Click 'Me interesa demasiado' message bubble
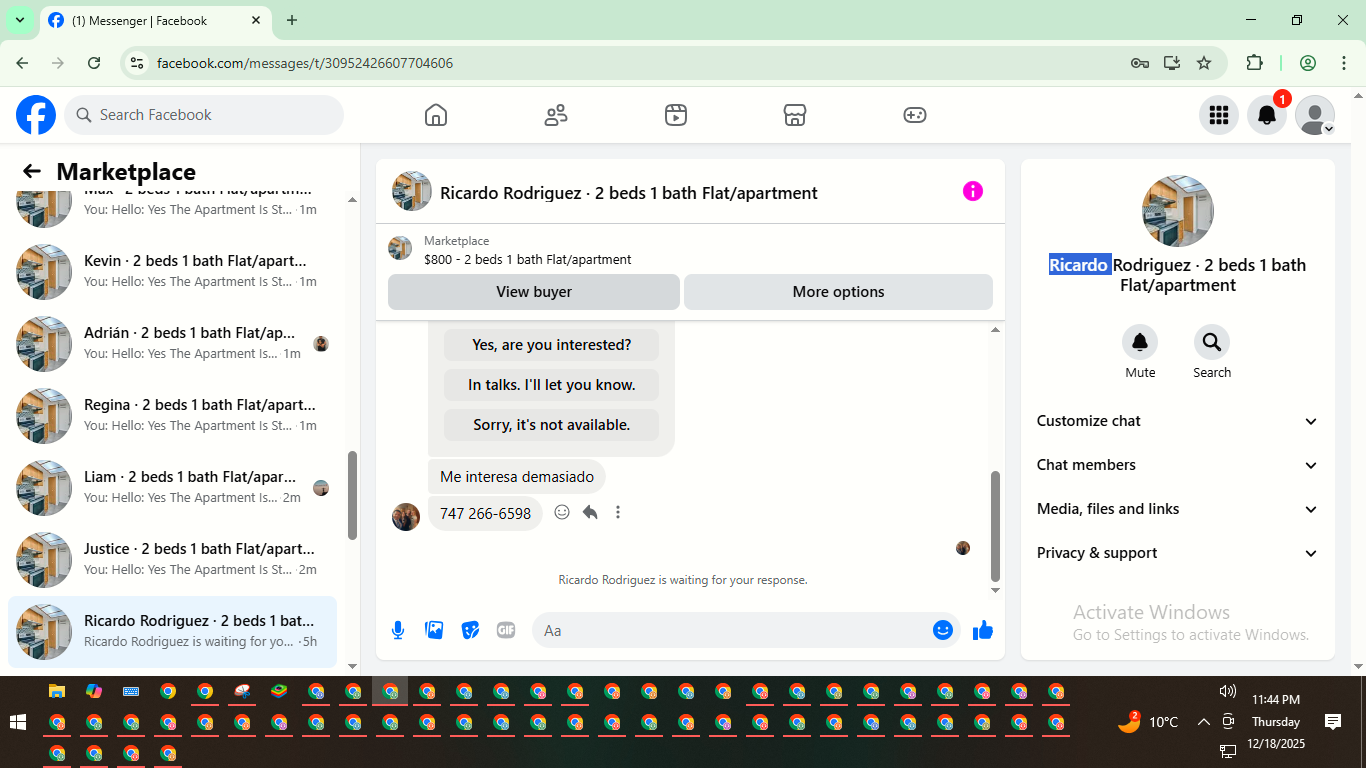This screenshot has height=768, width=1366. tap(517, 477)
